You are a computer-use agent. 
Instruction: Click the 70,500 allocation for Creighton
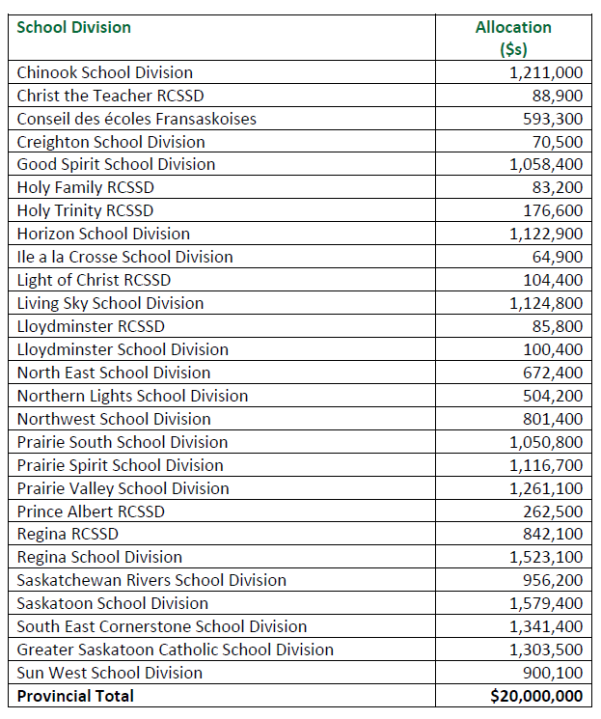coord(558,141)
